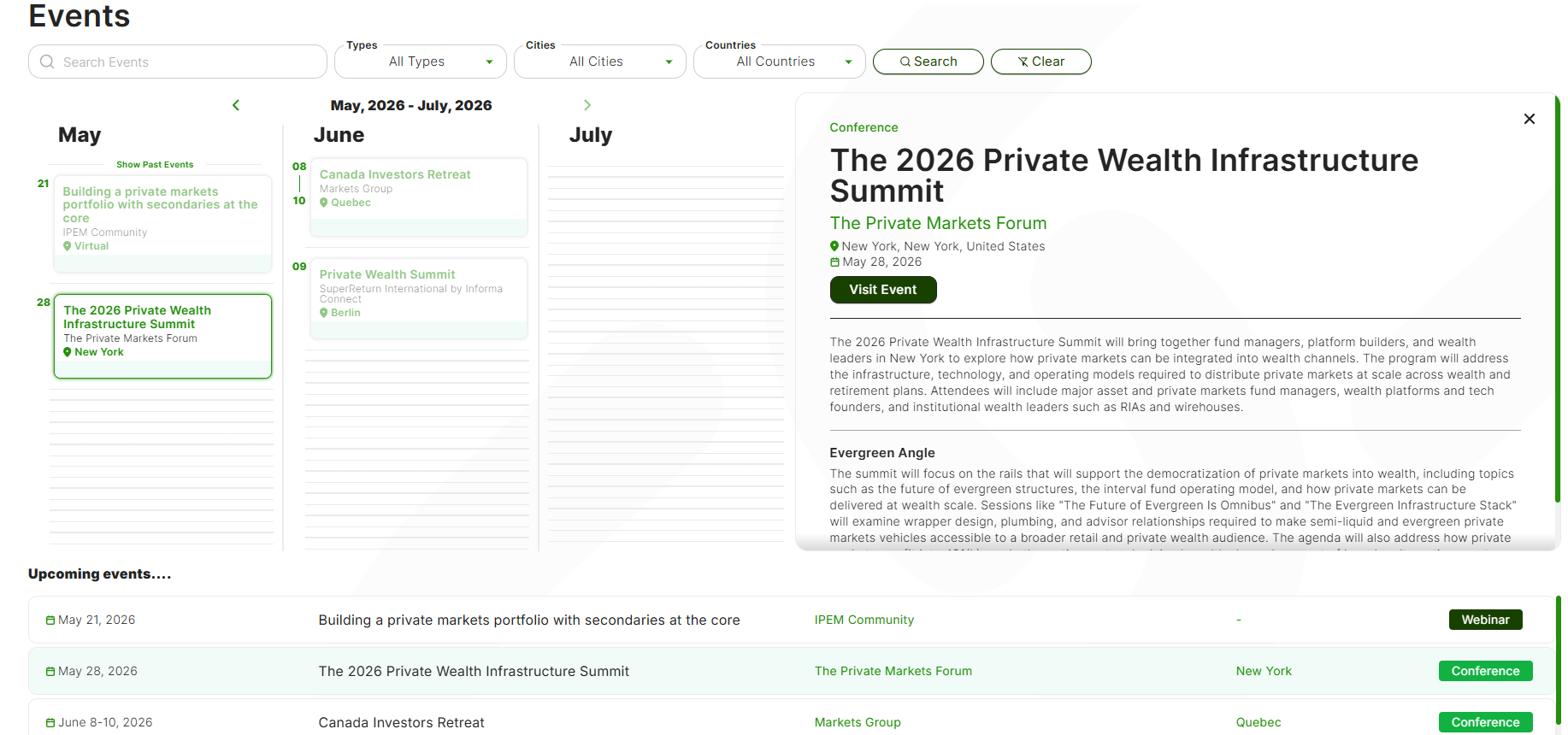This screenshot has width=1568, height=735.
Task: Expand the Cities filter dropdown
Action: click(600, 62)
